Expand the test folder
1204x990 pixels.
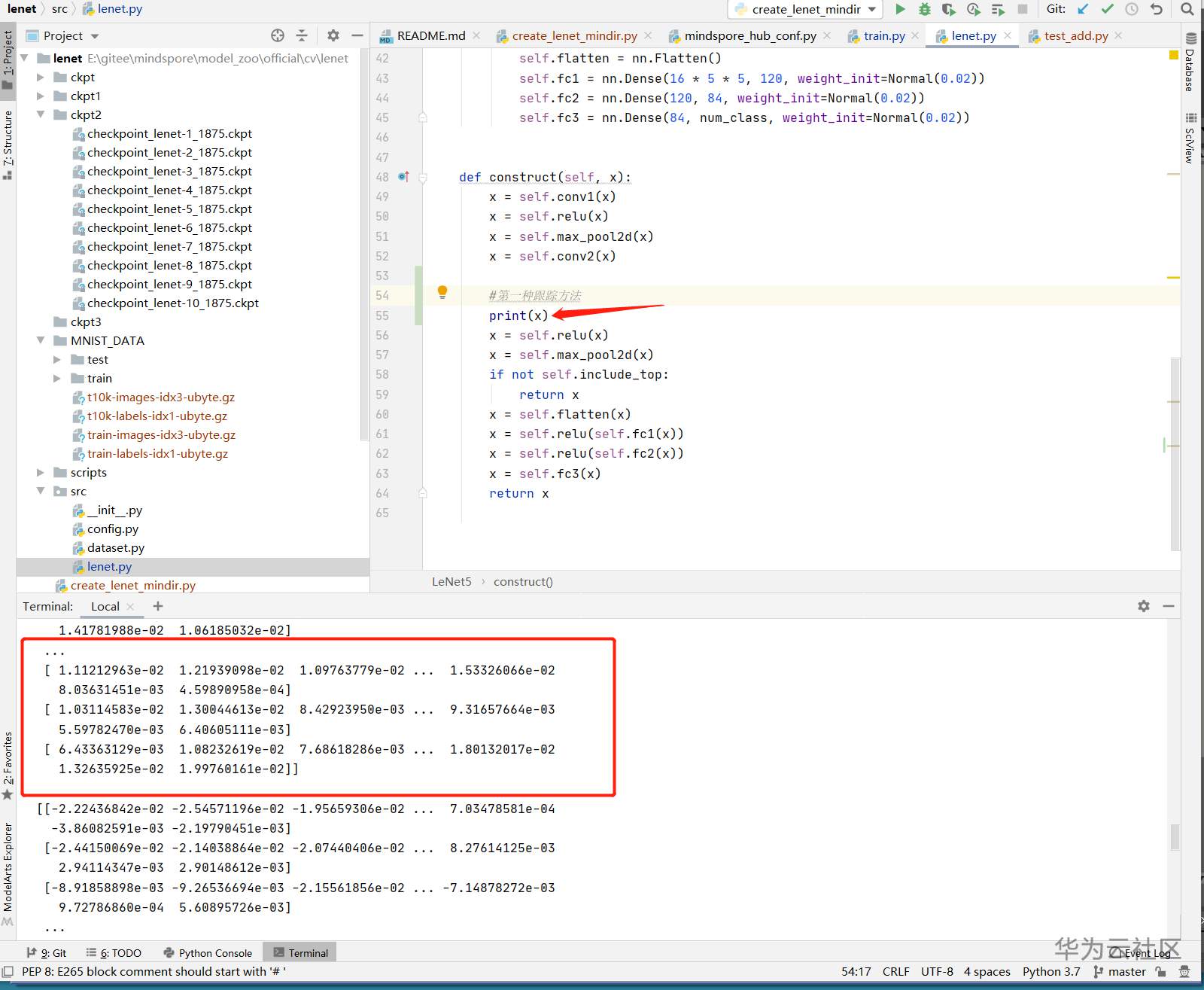point(57,359)
